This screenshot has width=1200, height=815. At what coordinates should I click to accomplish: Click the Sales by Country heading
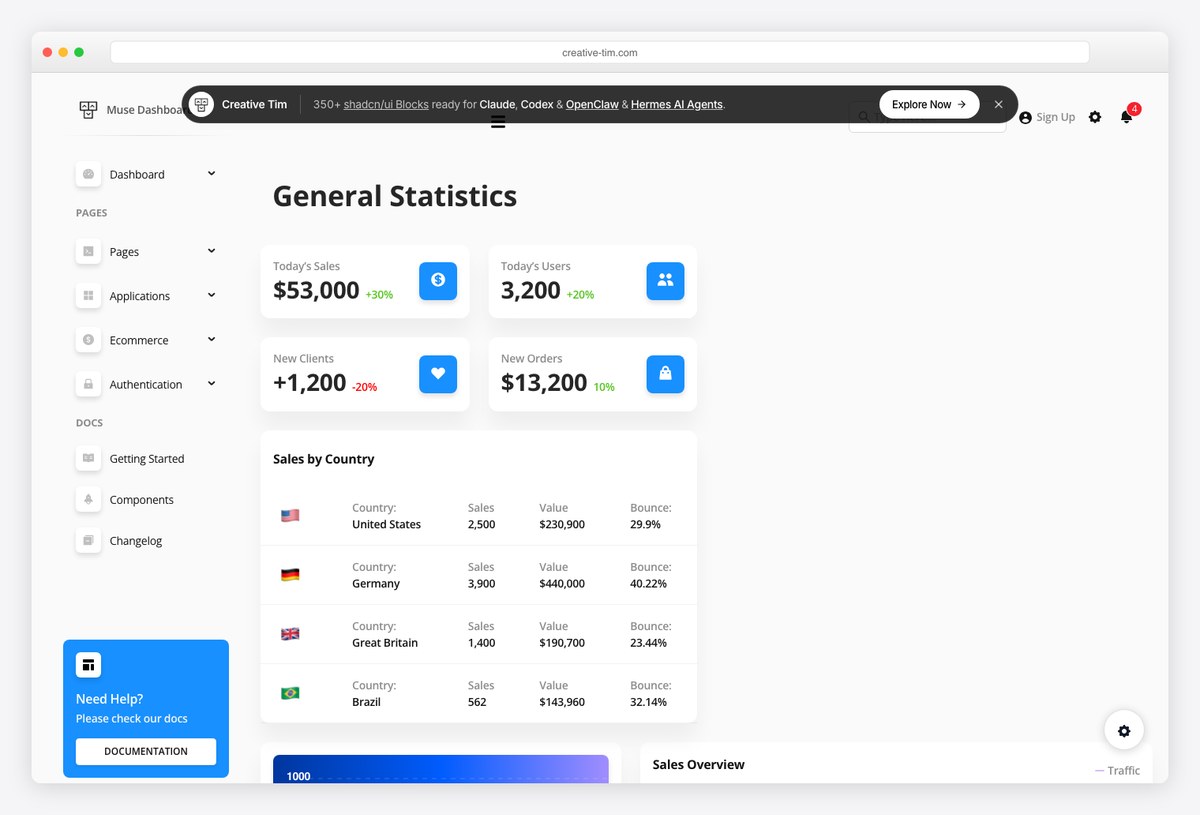[324, 459]
